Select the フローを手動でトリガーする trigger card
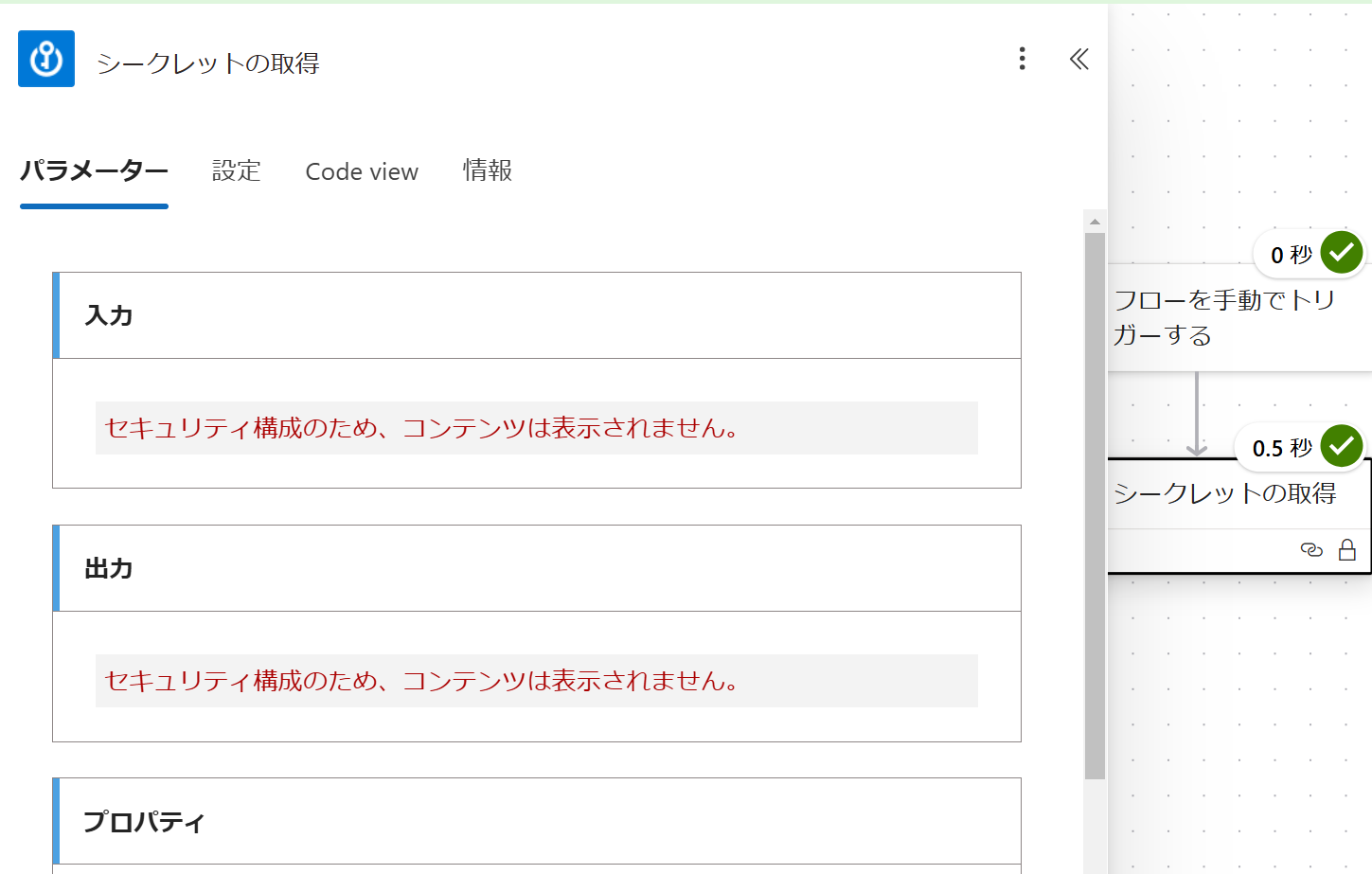Screen dimensions: 1372x874 pos(1240,317)
